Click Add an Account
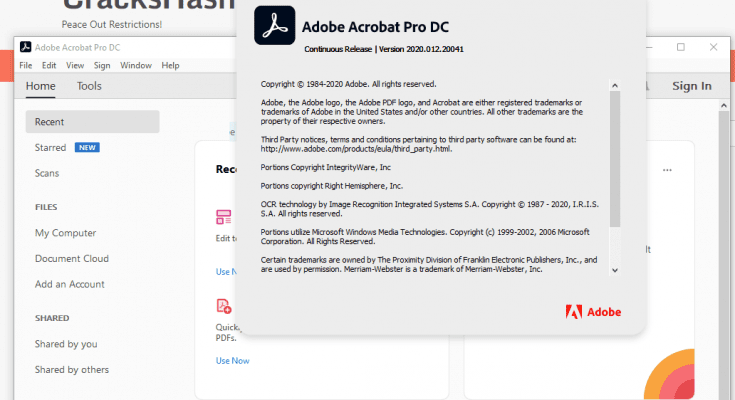Screen dimensions: 735x400 click(x=69, y=284)
